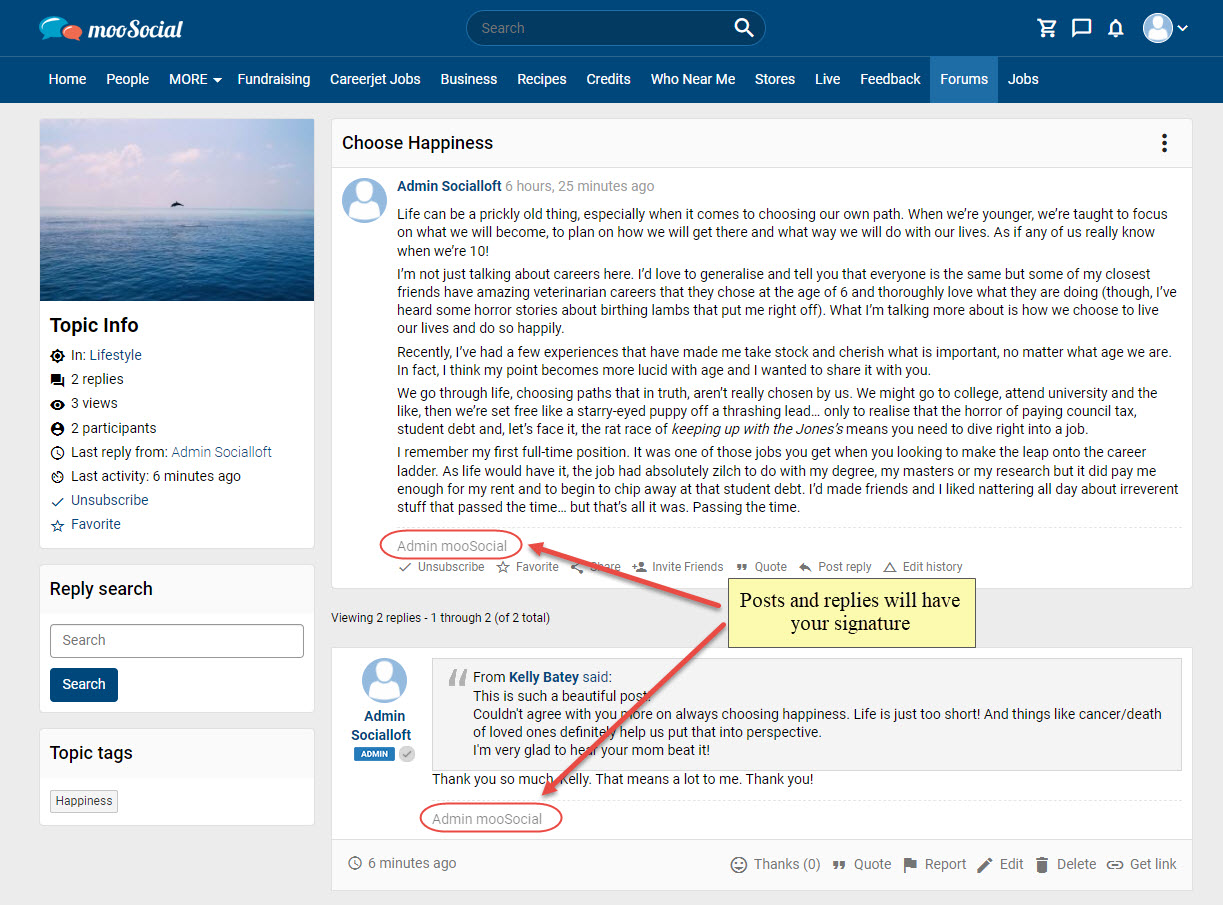Toggle Unsubscribe under the main post

tap(441, 567)
